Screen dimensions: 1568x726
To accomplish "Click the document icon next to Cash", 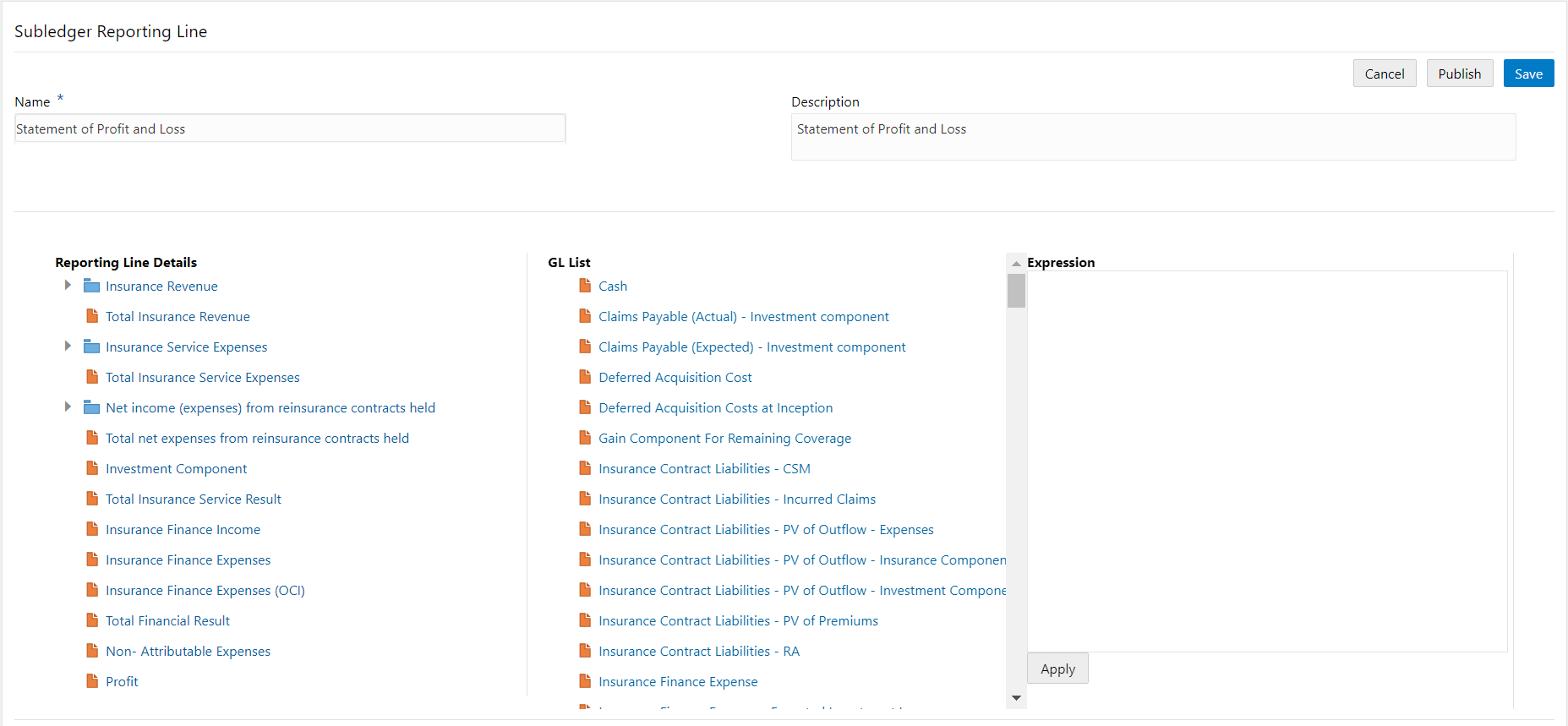I will [x=585, y=286].
